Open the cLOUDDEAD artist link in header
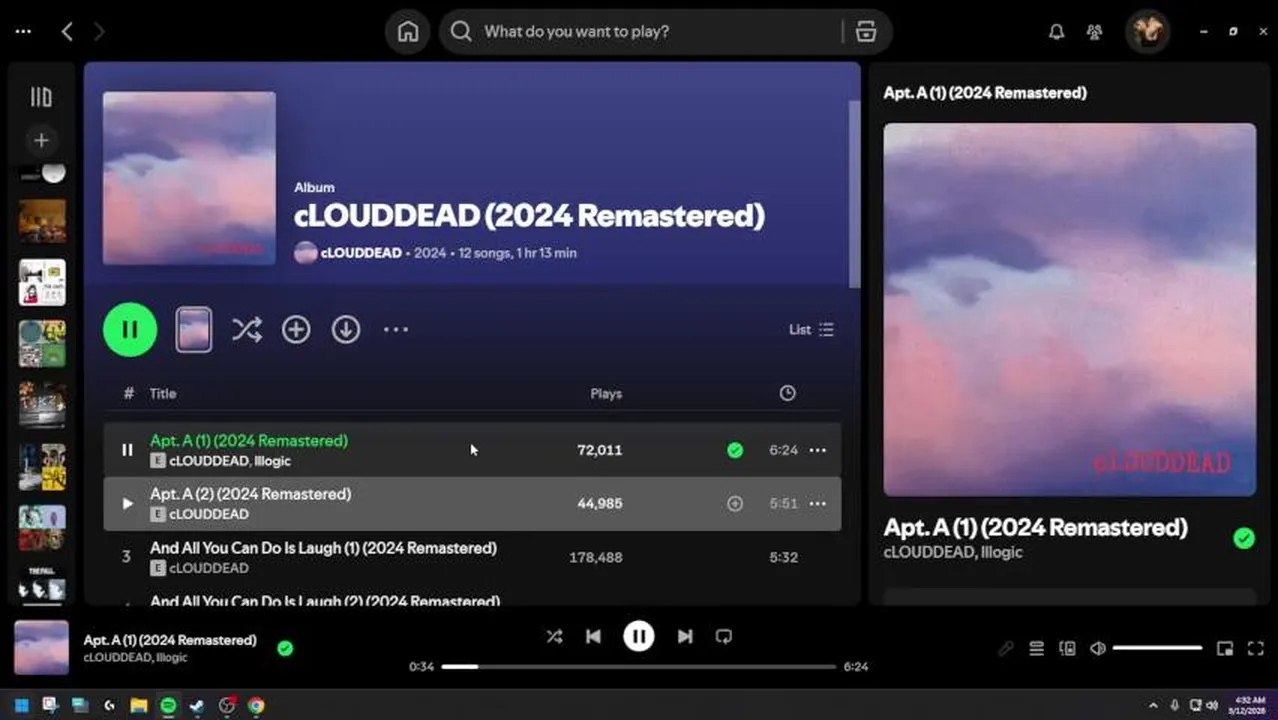Image resolution: width=1278 pixels, height=720 pixels. tap(361, 253)
